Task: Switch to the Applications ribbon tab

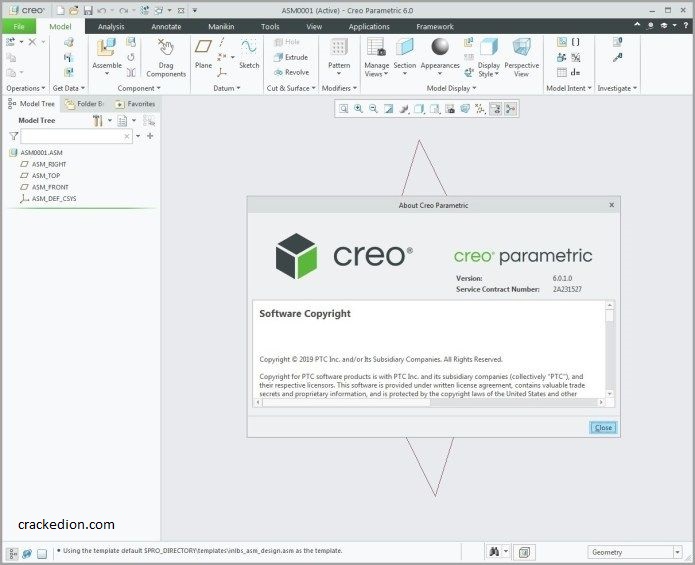Action: 369,27
